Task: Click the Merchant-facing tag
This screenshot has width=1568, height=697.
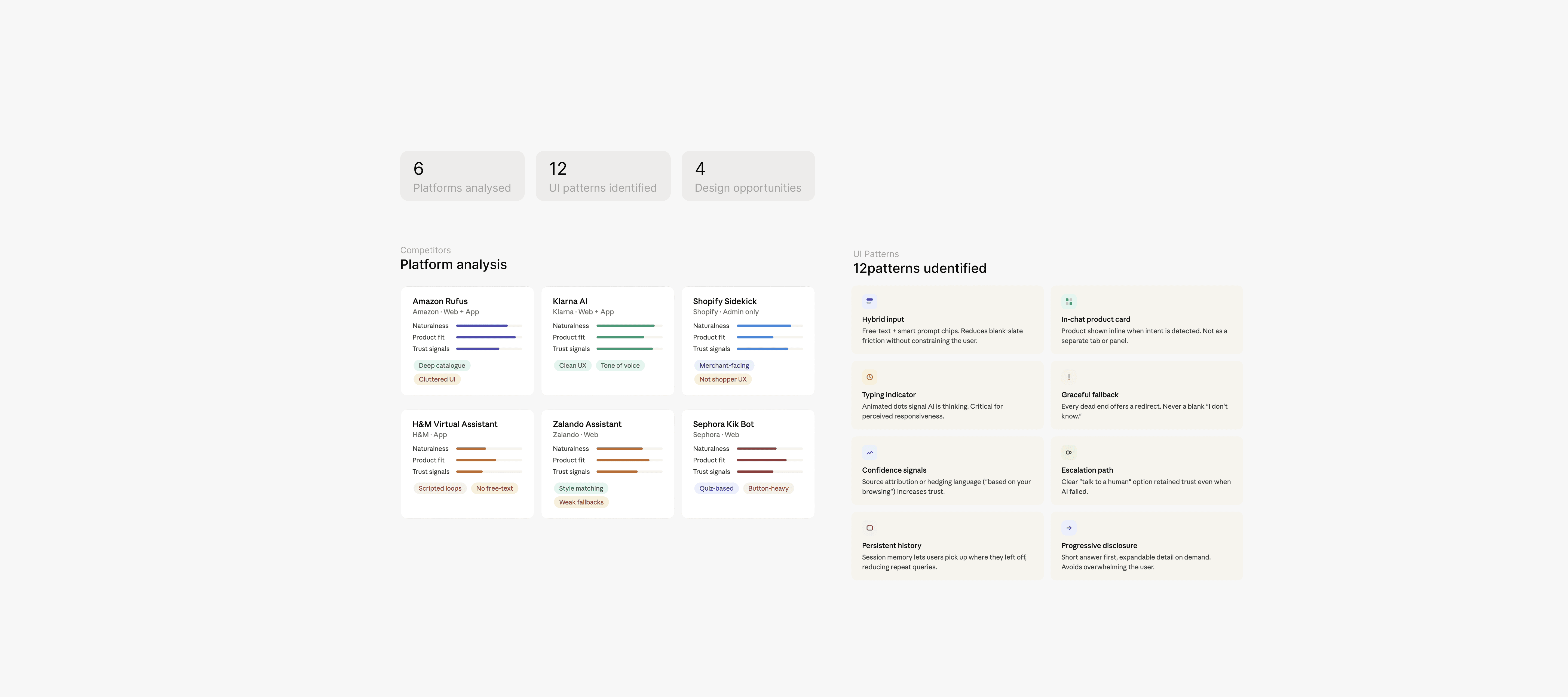Action: [x=724, y=365]
